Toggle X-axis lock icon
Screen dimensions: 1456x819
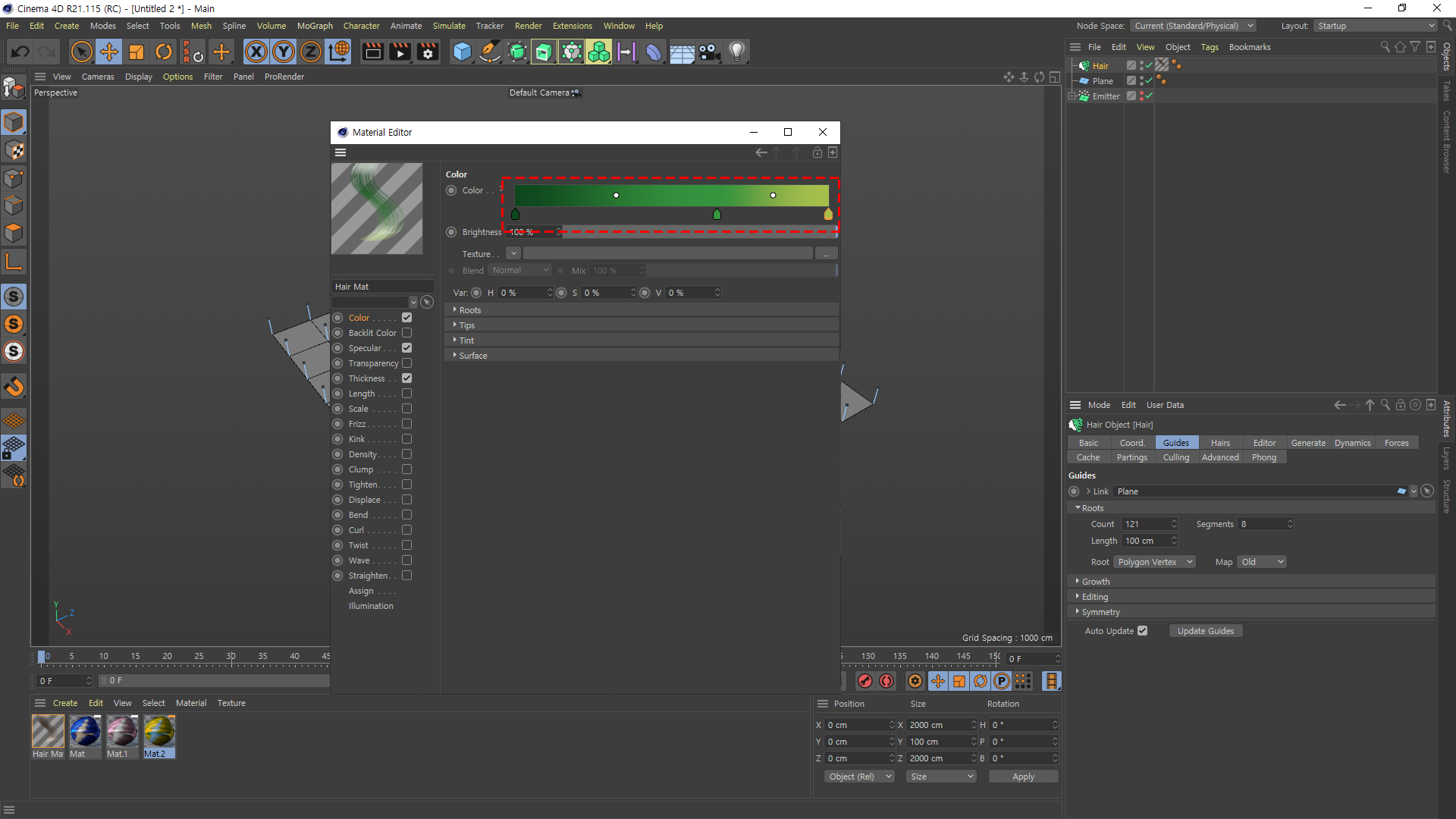256,52
